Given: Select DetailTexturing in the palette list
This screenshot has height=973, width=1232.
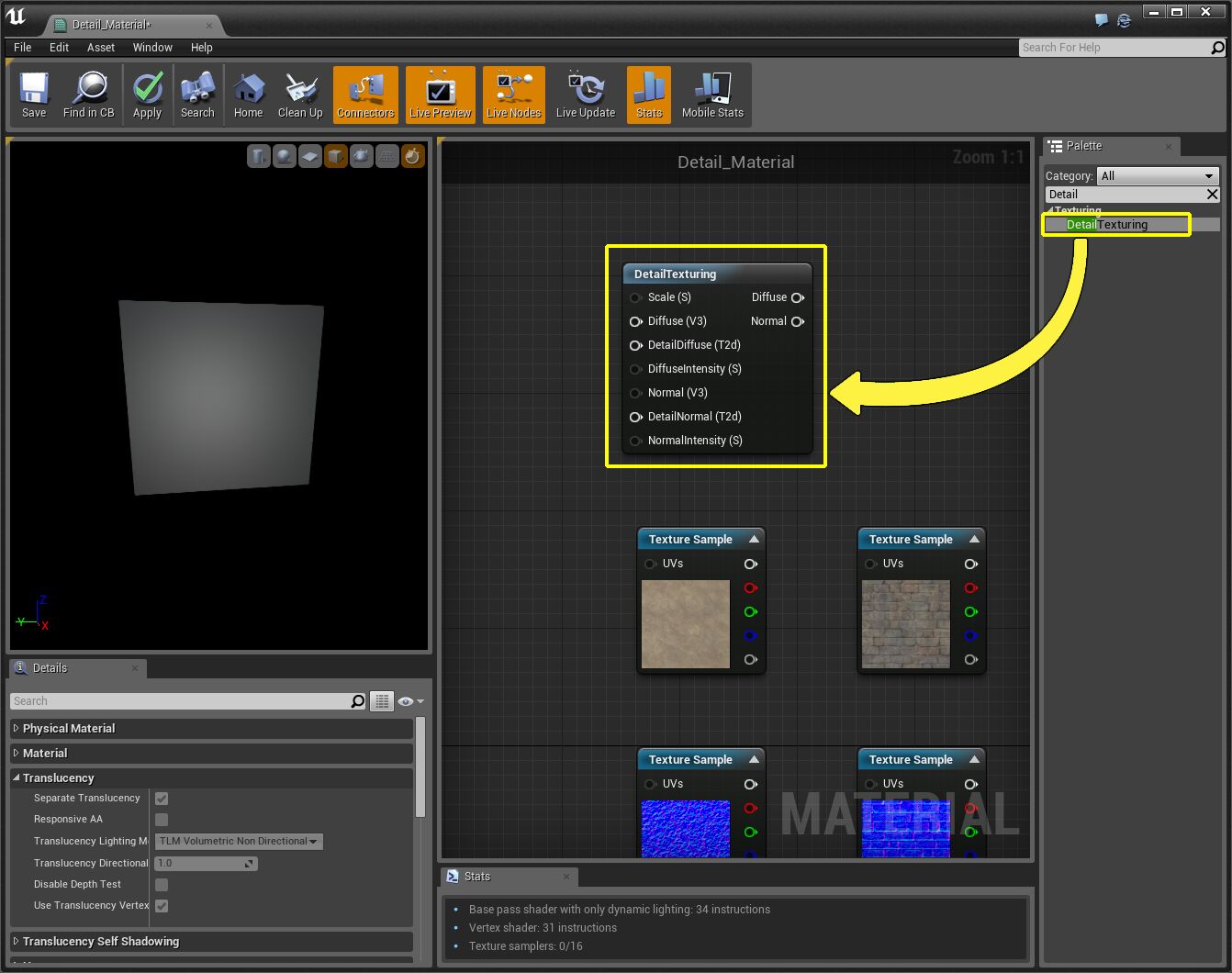Looking at the screenshot, I should [1107, 225].
